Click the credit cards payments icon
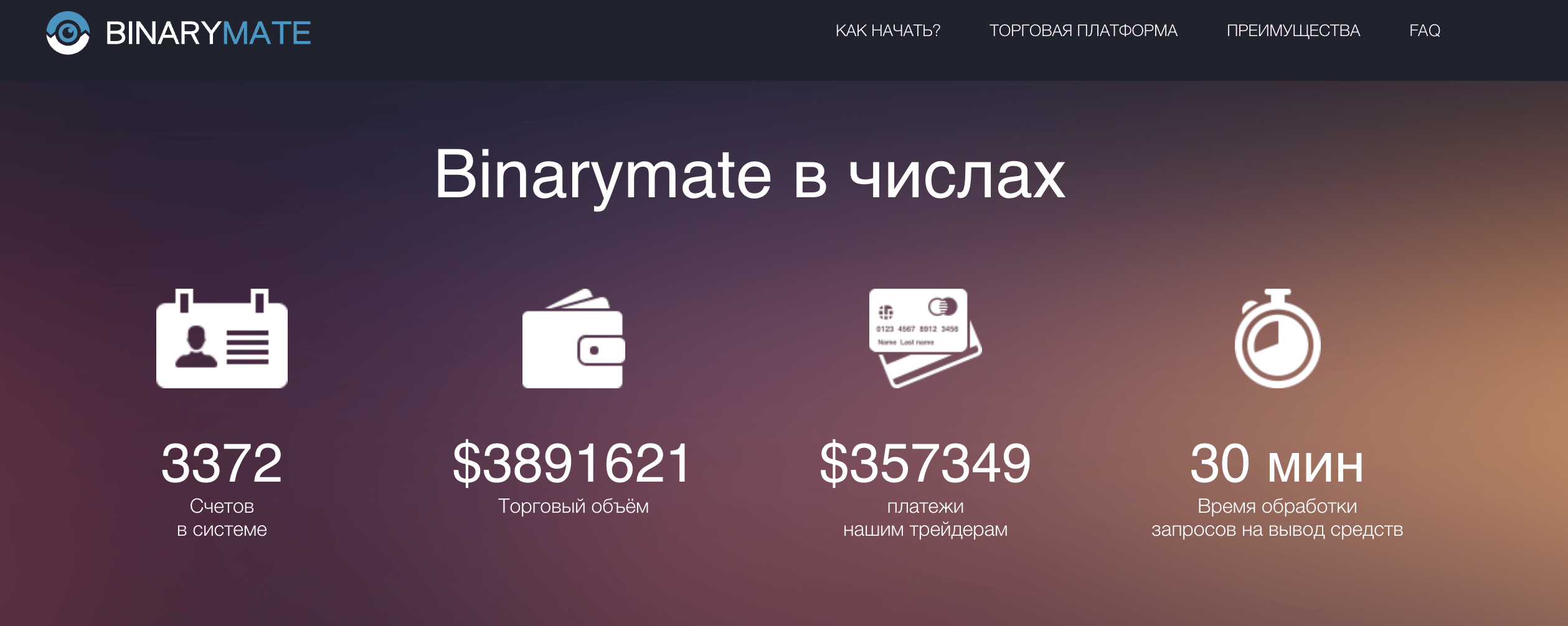Image resolution: width=1568 pixels, height=626 pixels. click(x=925, y=338)
